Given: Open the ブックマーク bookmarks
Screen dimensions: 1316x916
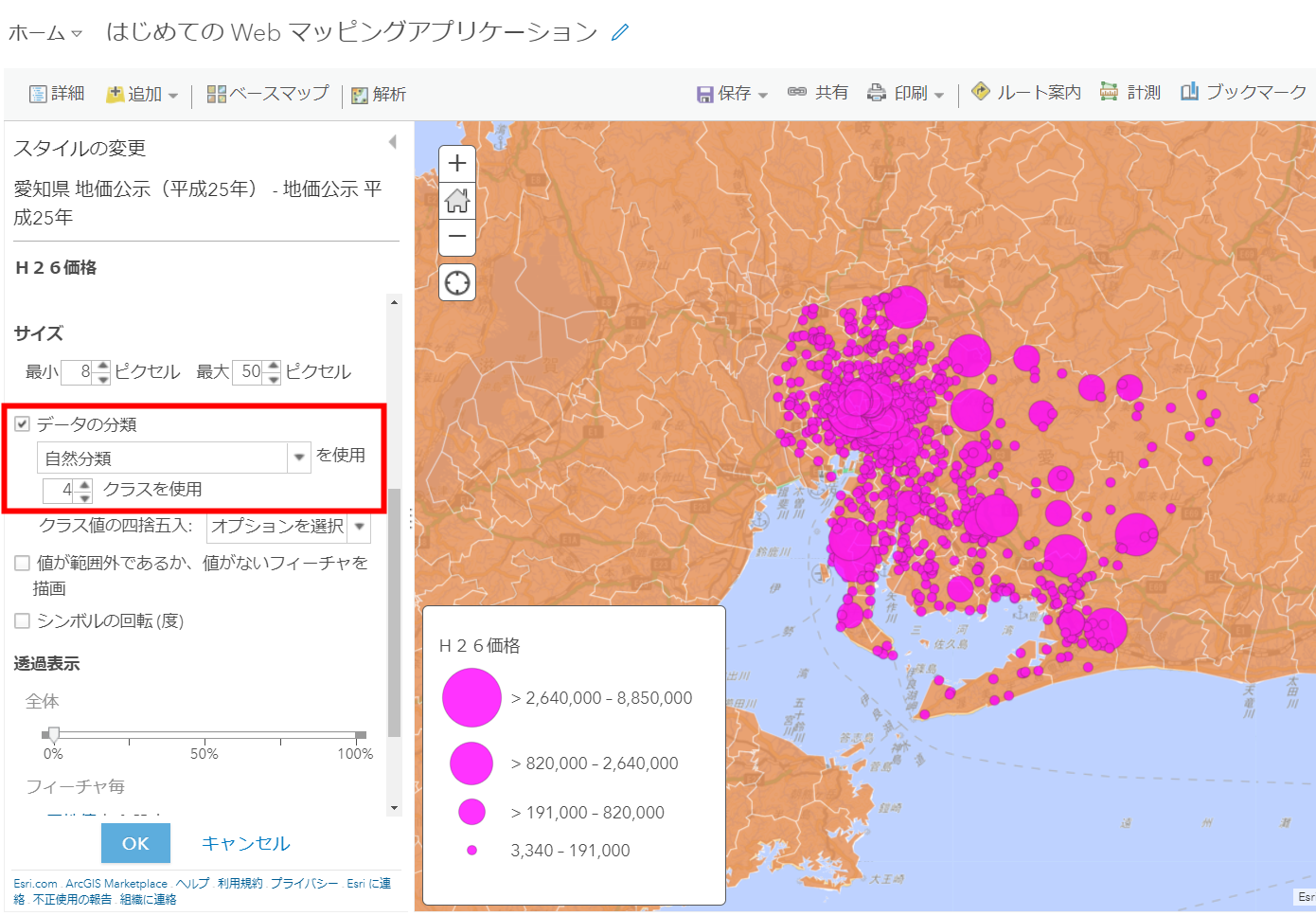Looking at the screenshot, I should click(1243, 92).
